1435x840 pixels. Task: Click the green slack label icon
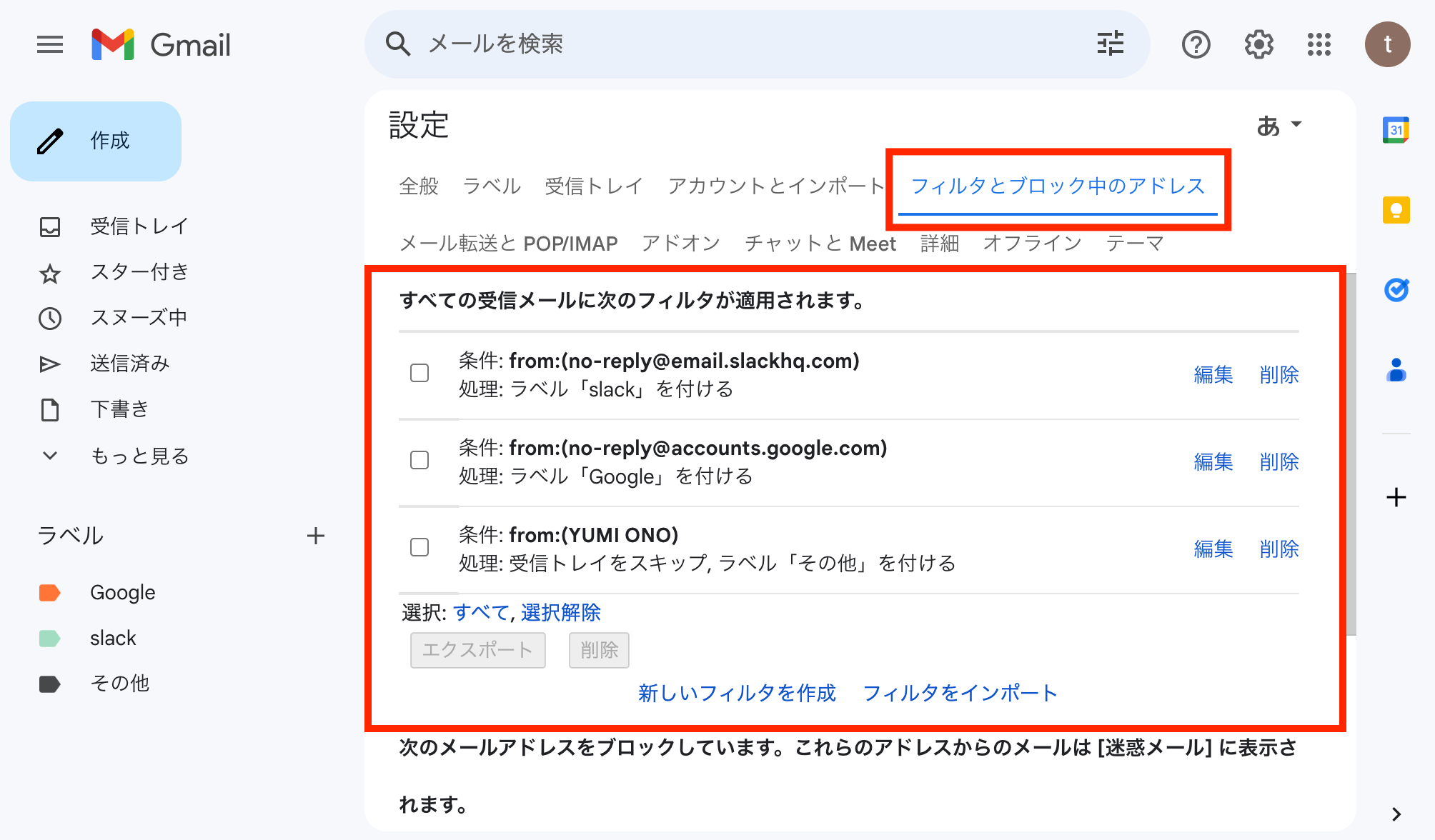(x=49, y=639)
